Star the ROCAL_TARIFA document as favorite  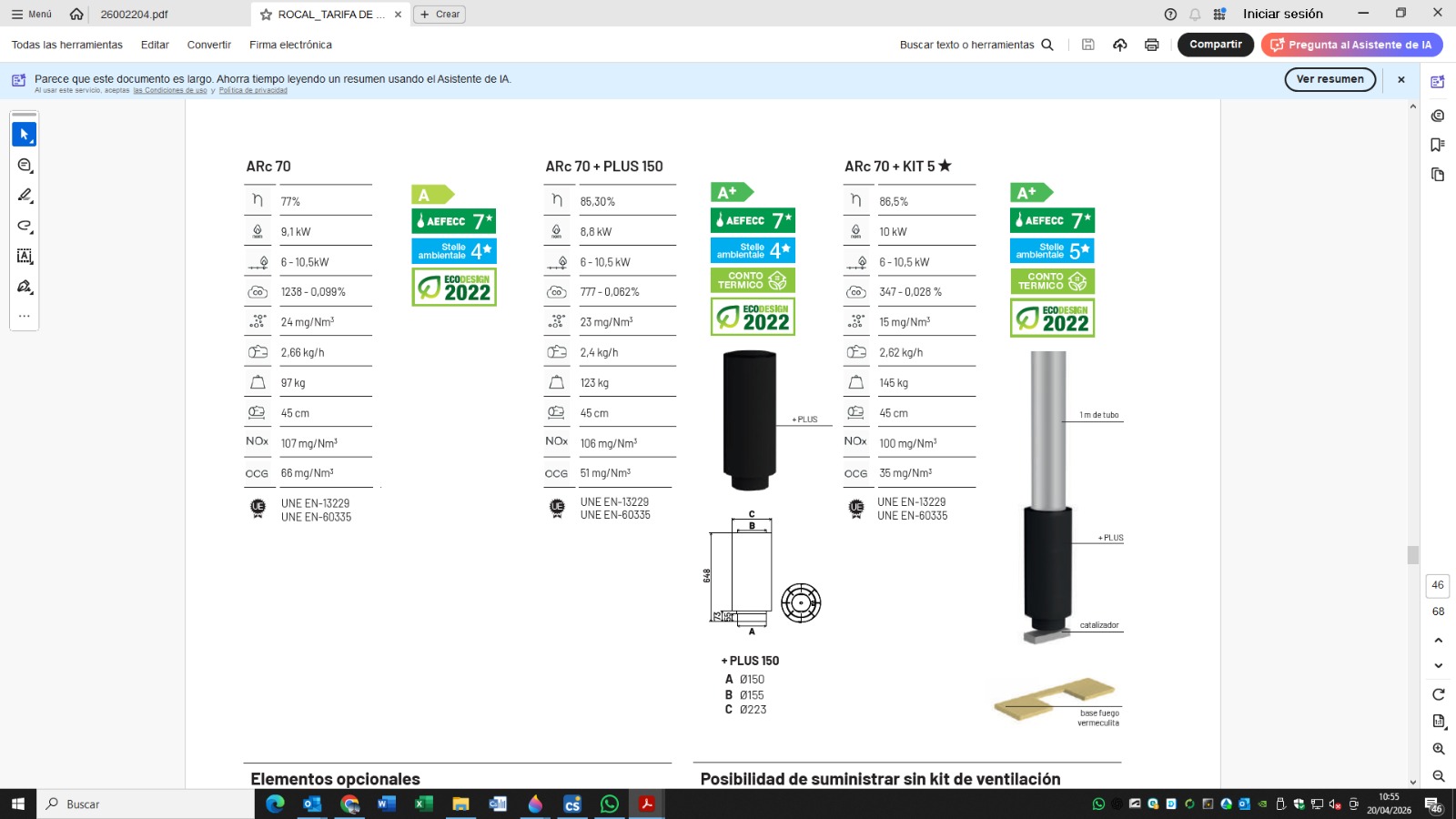point(266,15)
